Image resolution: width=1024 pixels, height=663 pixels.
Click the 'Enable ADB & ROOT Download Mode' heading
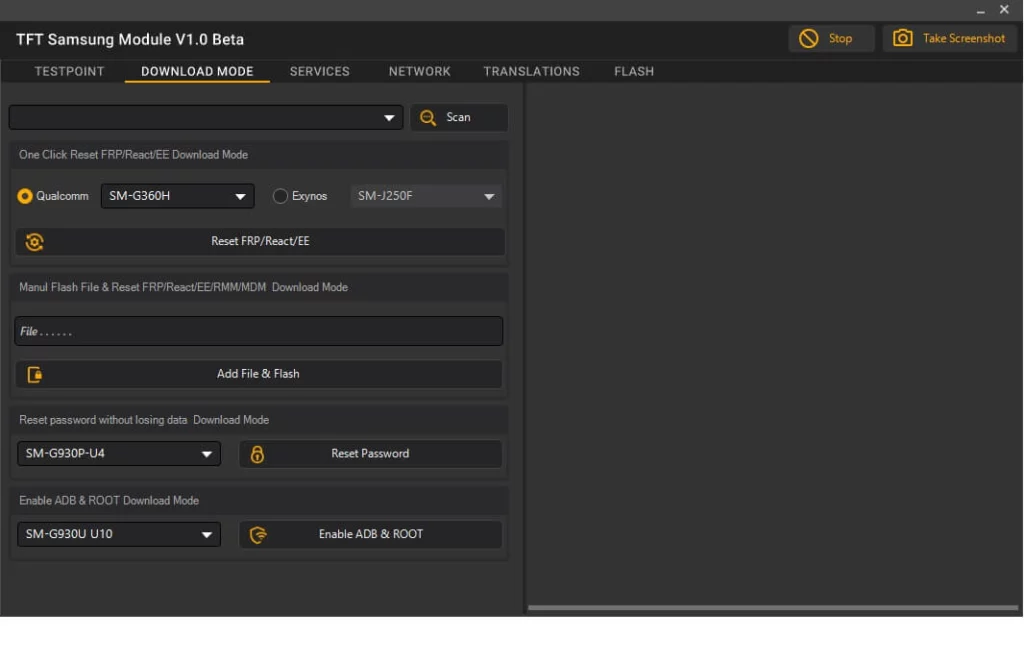coord(109,500)
